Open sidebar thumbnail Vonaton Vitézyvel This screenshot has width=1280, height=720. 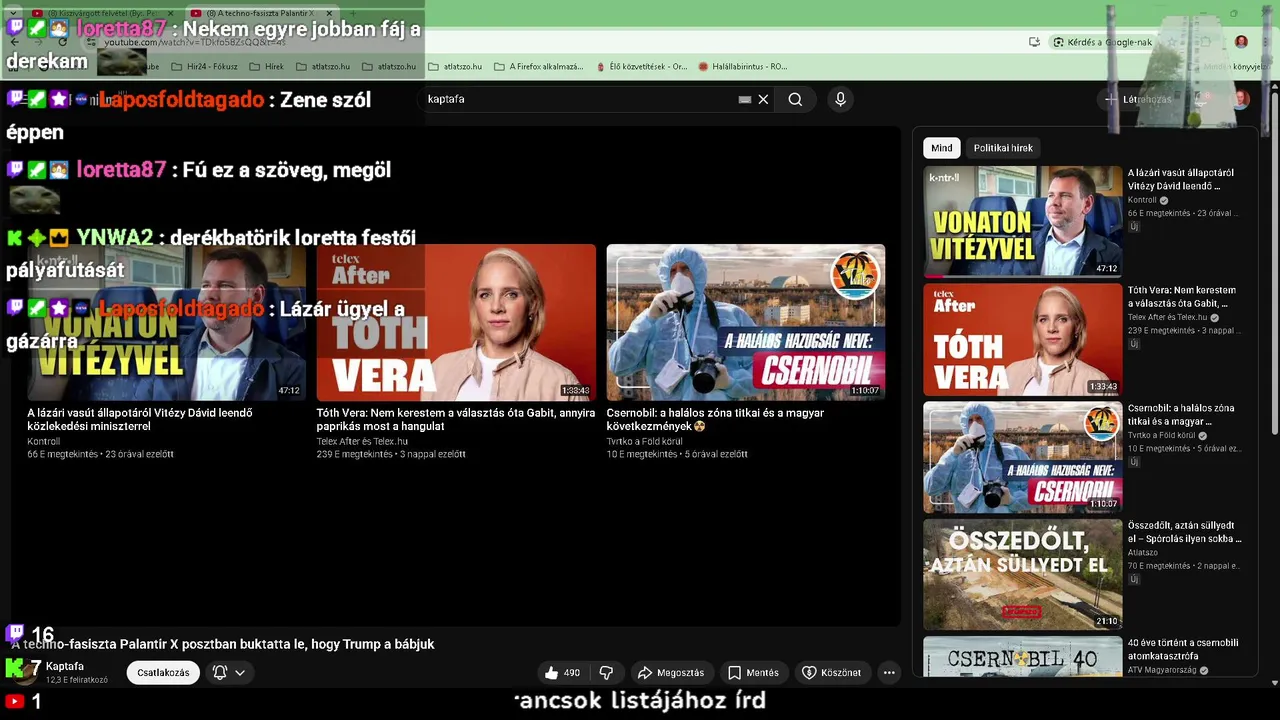(x=1022, y=221)
